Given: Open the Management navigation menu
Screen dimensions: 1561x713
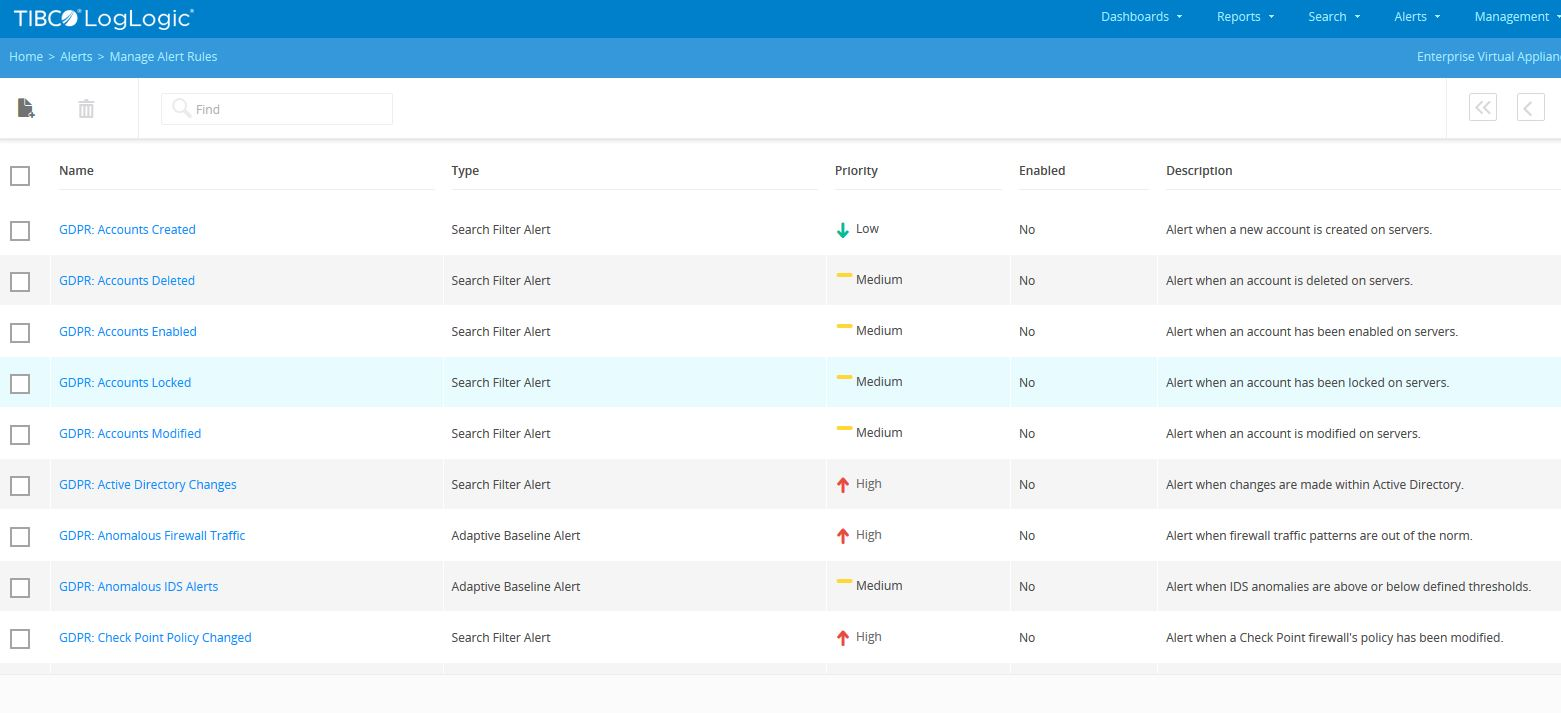Looking at the screenshot, I should point(1515,17).
